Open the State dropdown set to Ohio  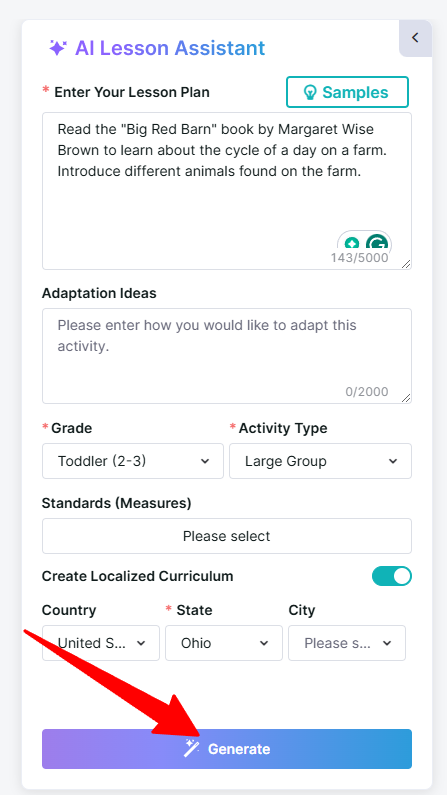click(224, 643)
